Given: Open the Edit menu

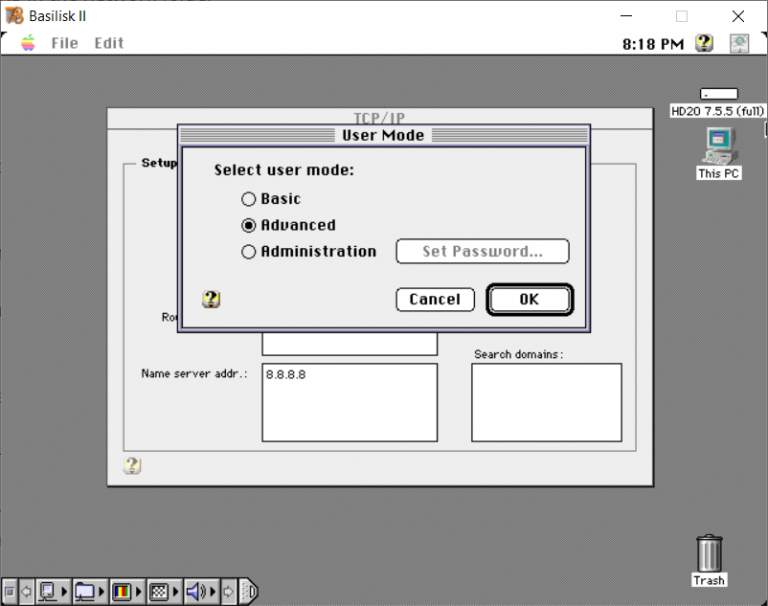Looking at the screenshot, I should [109, 43].
